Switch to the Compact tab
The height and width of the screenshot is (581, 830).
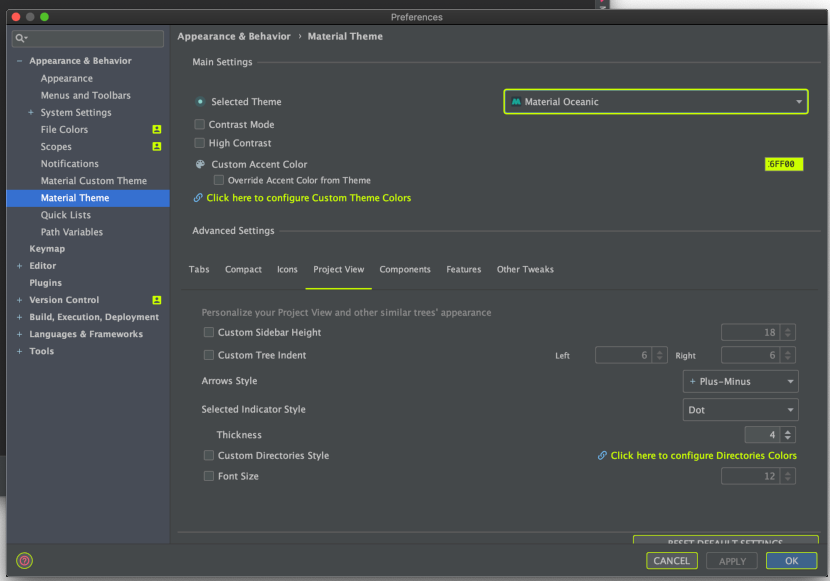[x=243, y=269]
